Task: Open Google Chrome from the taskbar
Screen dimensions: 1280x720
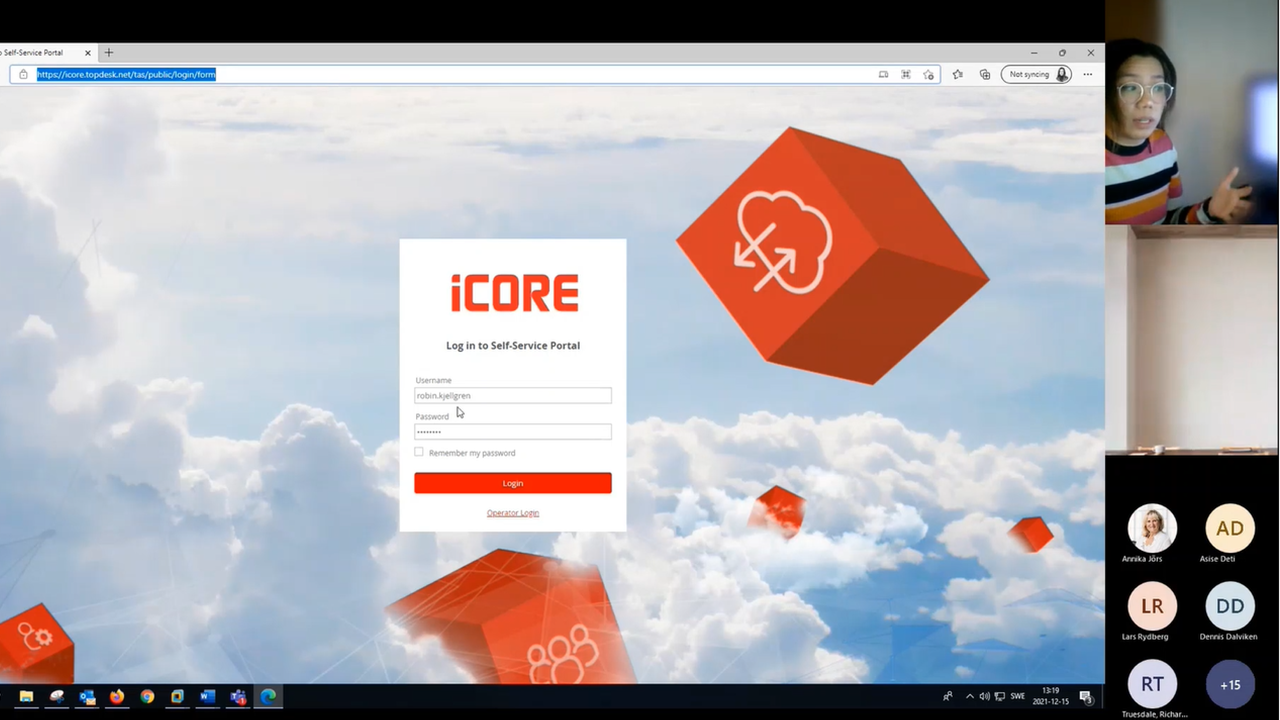Action: [x=147, y=697]
